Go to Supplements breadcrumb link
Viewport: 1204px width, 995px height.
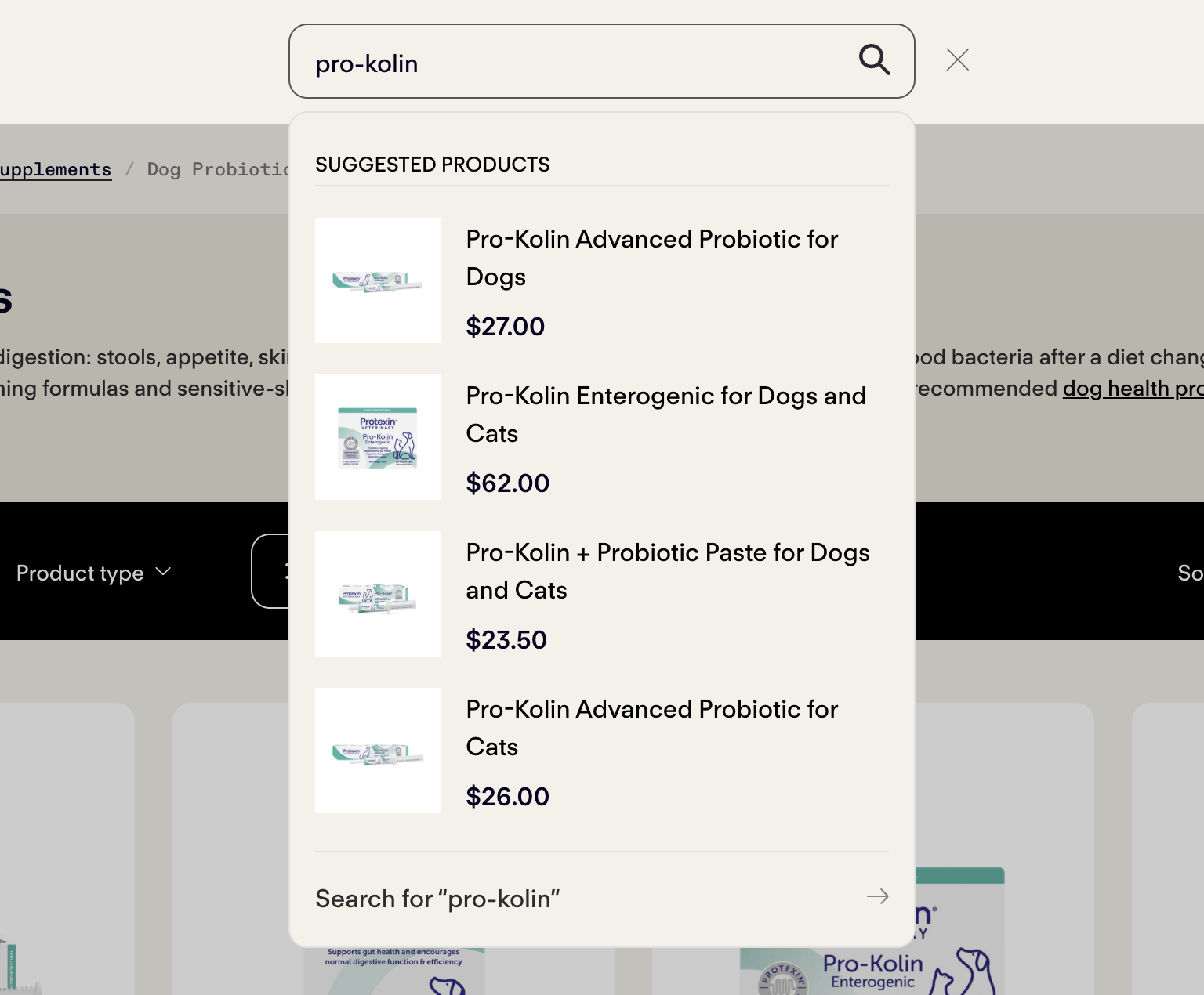55,169
